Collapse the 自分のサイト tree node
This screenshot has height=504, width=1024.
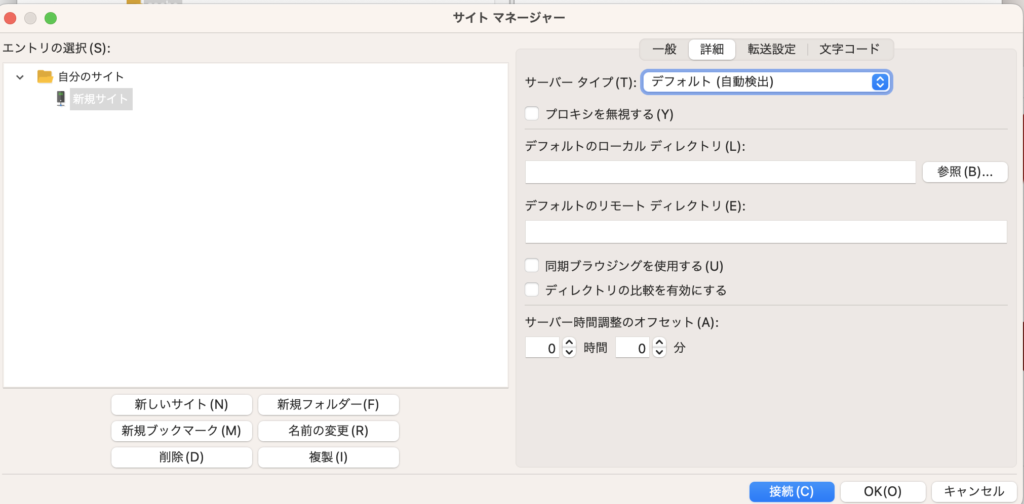click(x=20, y=76)
